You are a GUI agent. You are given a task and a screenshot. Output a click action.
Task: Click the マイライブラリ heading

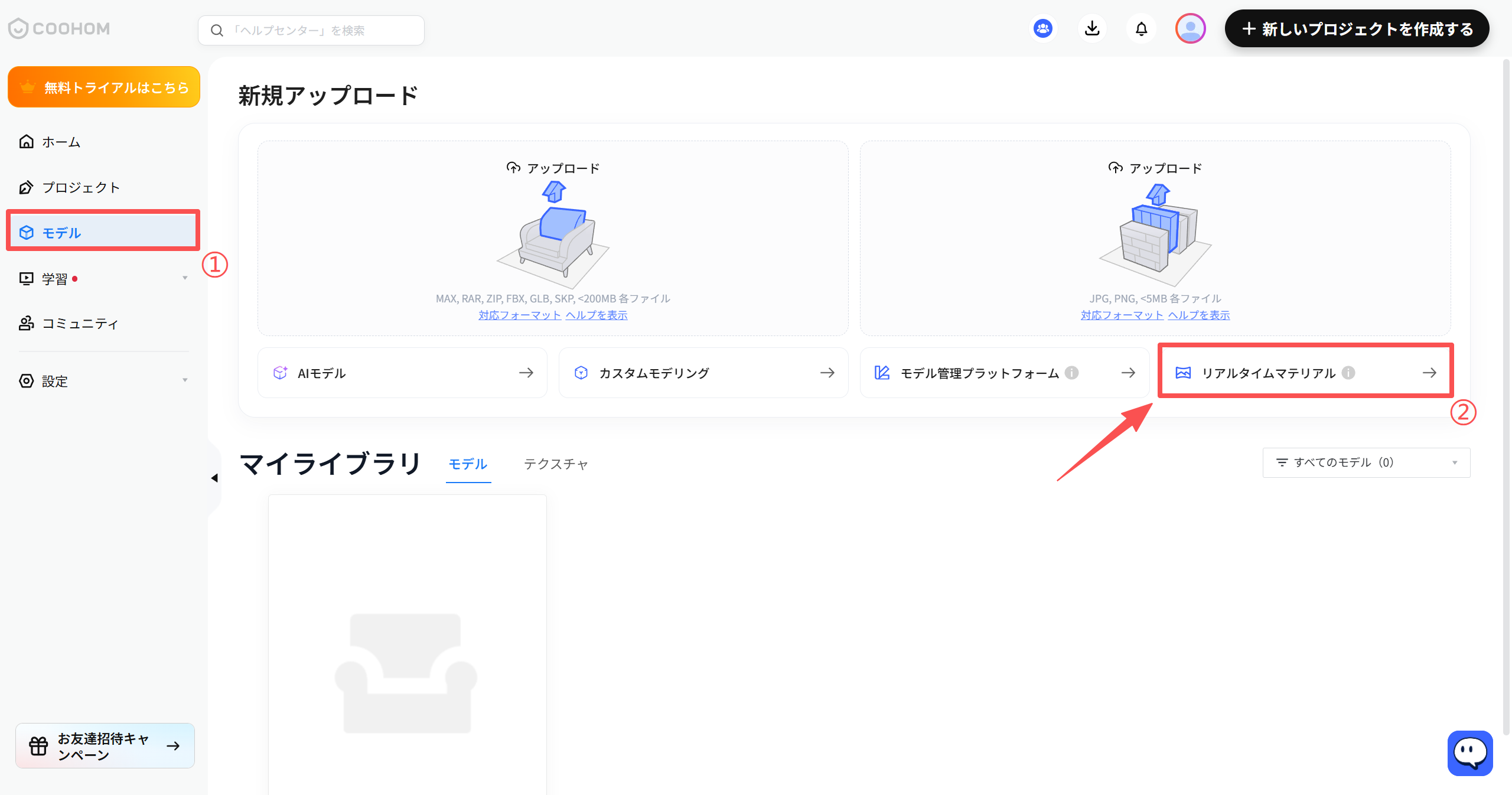330,463
